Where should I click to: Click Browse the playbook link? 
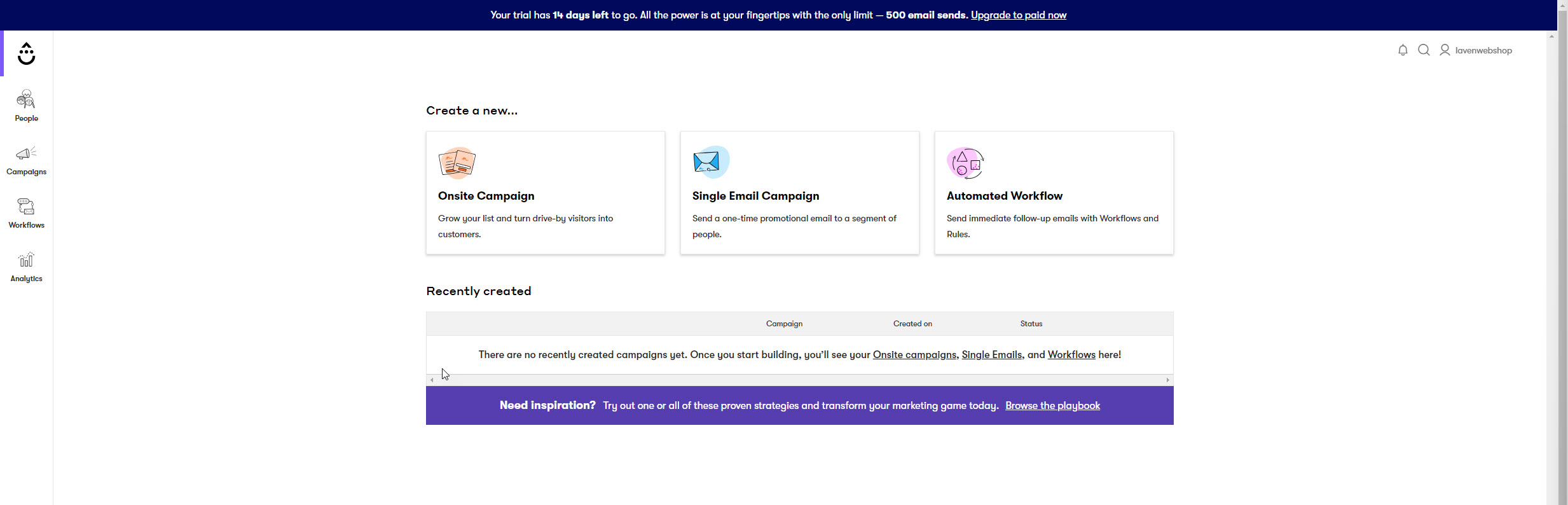(1052, 406)
